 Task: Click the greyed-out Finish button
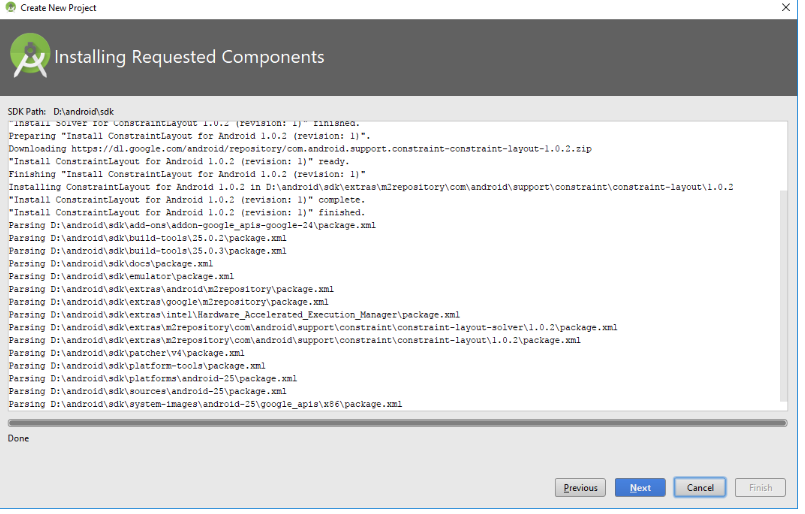pos(759,488)
